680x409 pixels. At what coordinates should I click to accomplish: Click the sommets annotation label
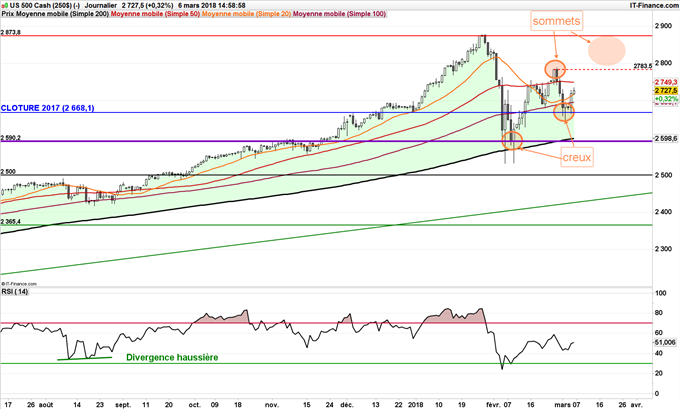(556, 21)
